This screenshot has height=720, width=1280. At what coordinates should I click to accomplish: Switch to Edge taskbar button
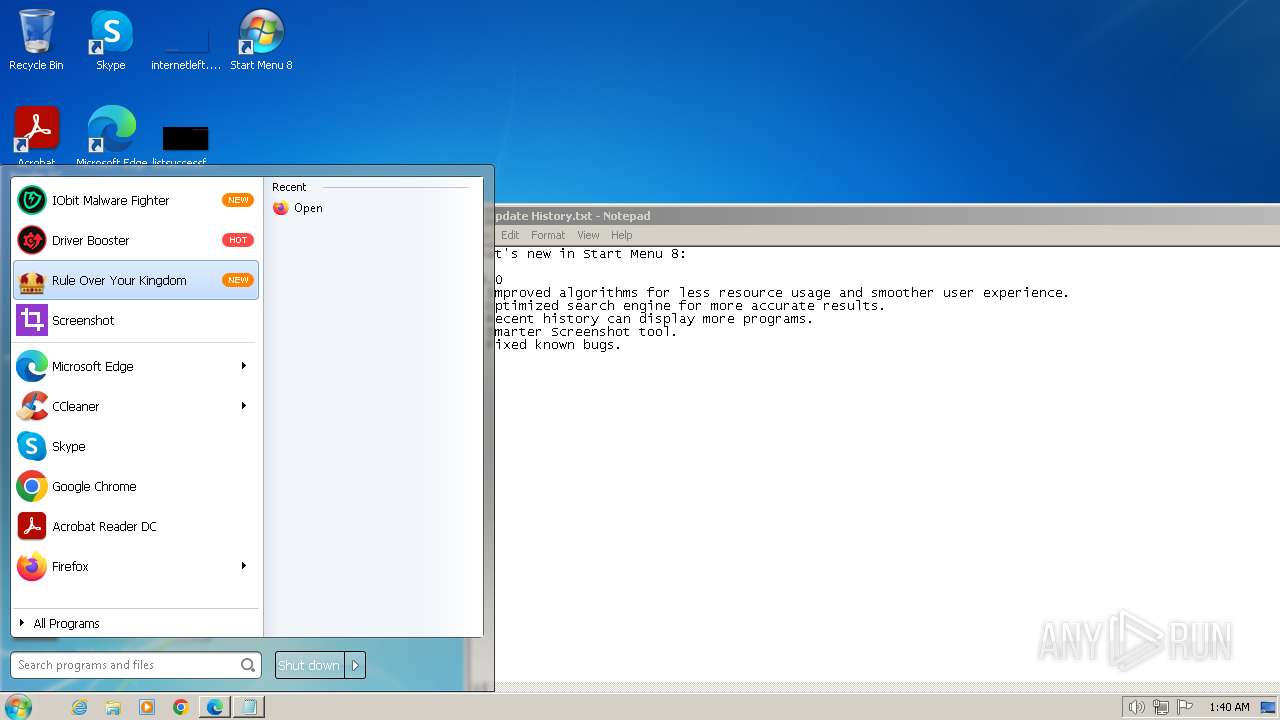coord(215,707)
